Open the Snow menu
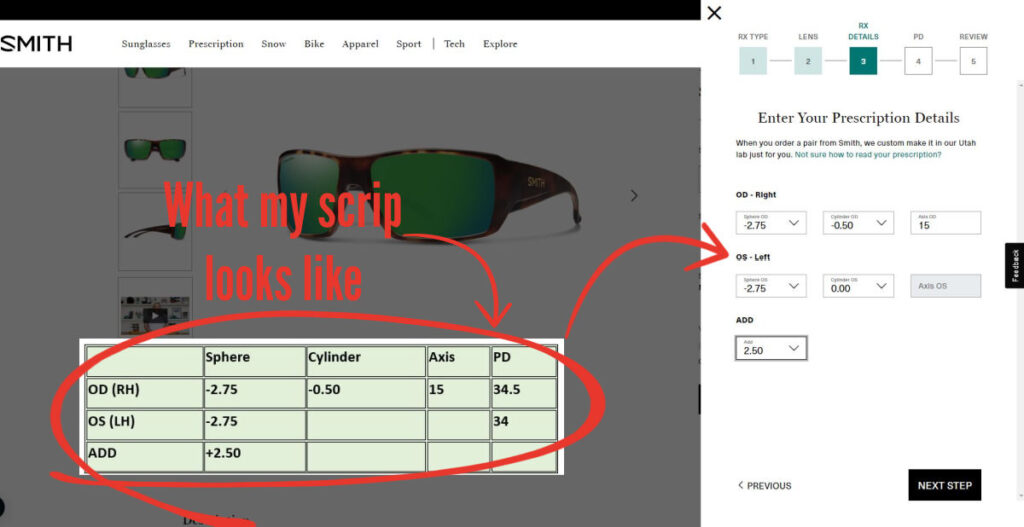 point(274,44)
